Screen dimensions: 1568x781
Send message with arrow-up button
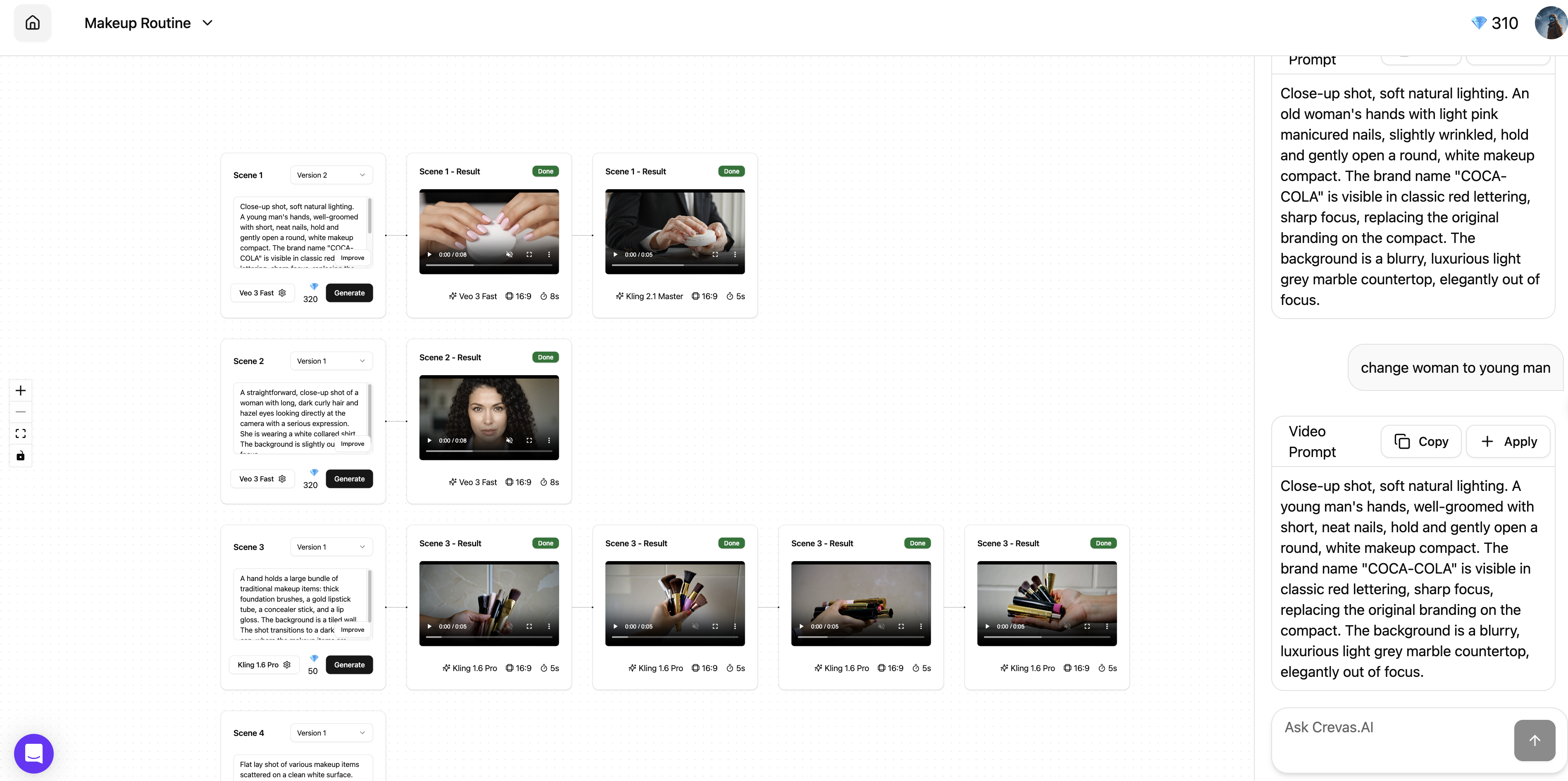[x=1535, y=740]
